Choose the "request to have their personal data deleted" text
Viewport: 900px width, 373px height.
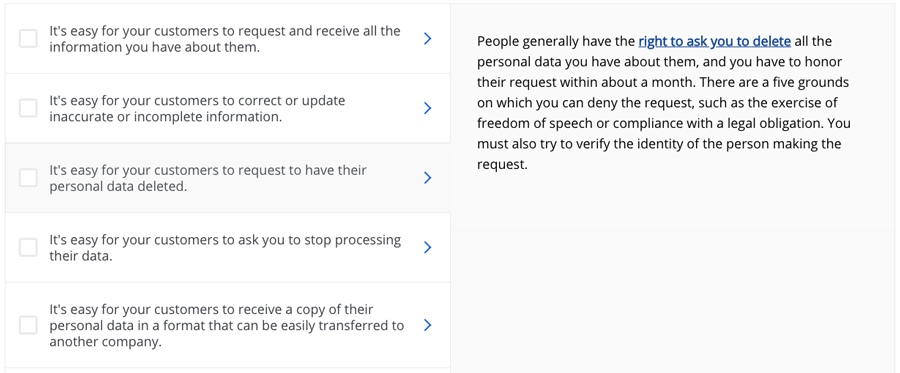click(x=208, y=178)
